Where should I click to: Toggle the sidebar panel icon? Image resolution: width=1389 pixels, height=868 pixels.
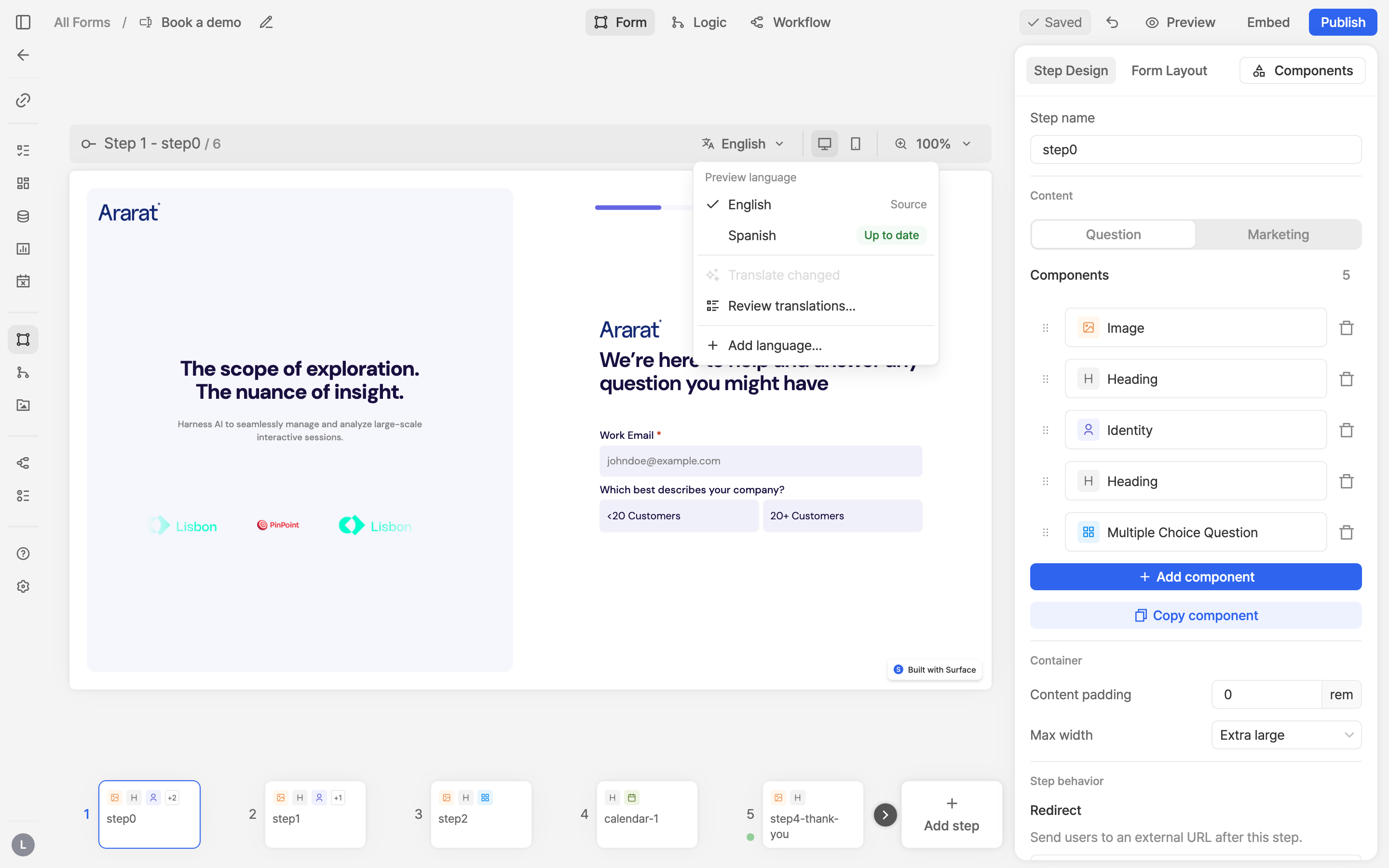23,22
